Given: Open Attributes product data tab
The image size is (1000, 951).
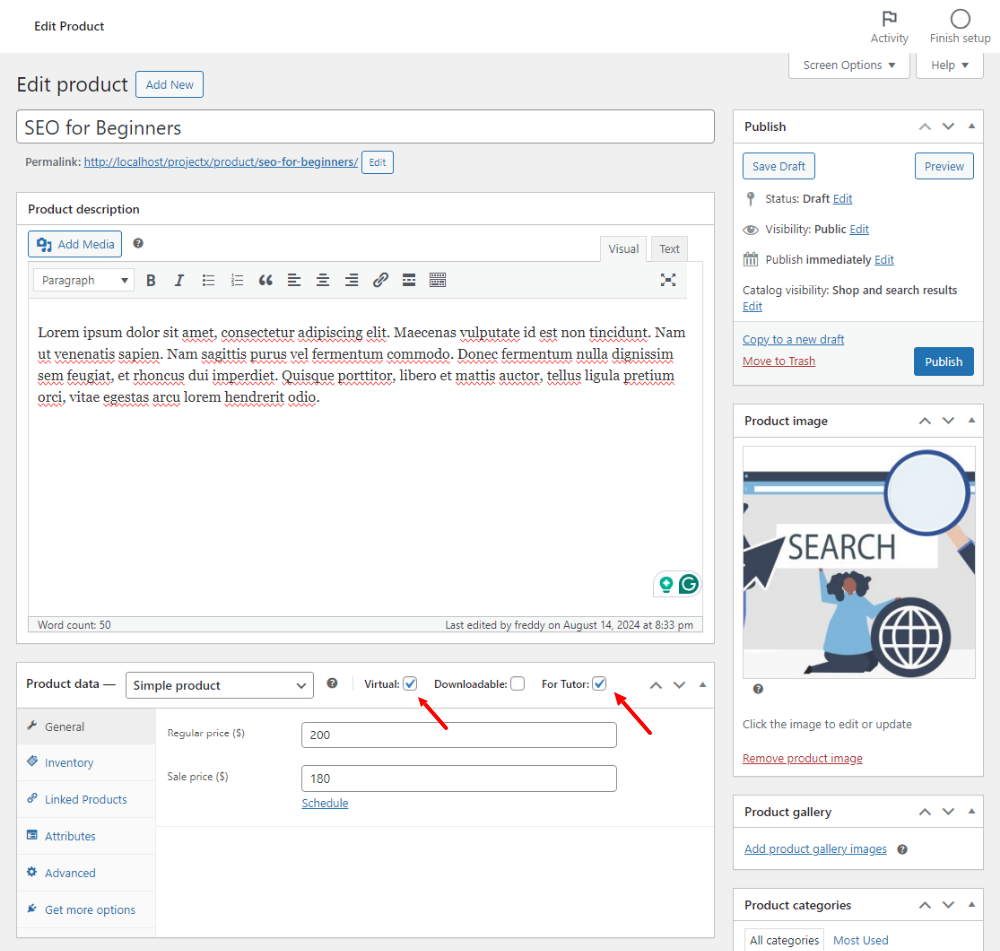Looking at the screenshot, I should coord(86,836).
